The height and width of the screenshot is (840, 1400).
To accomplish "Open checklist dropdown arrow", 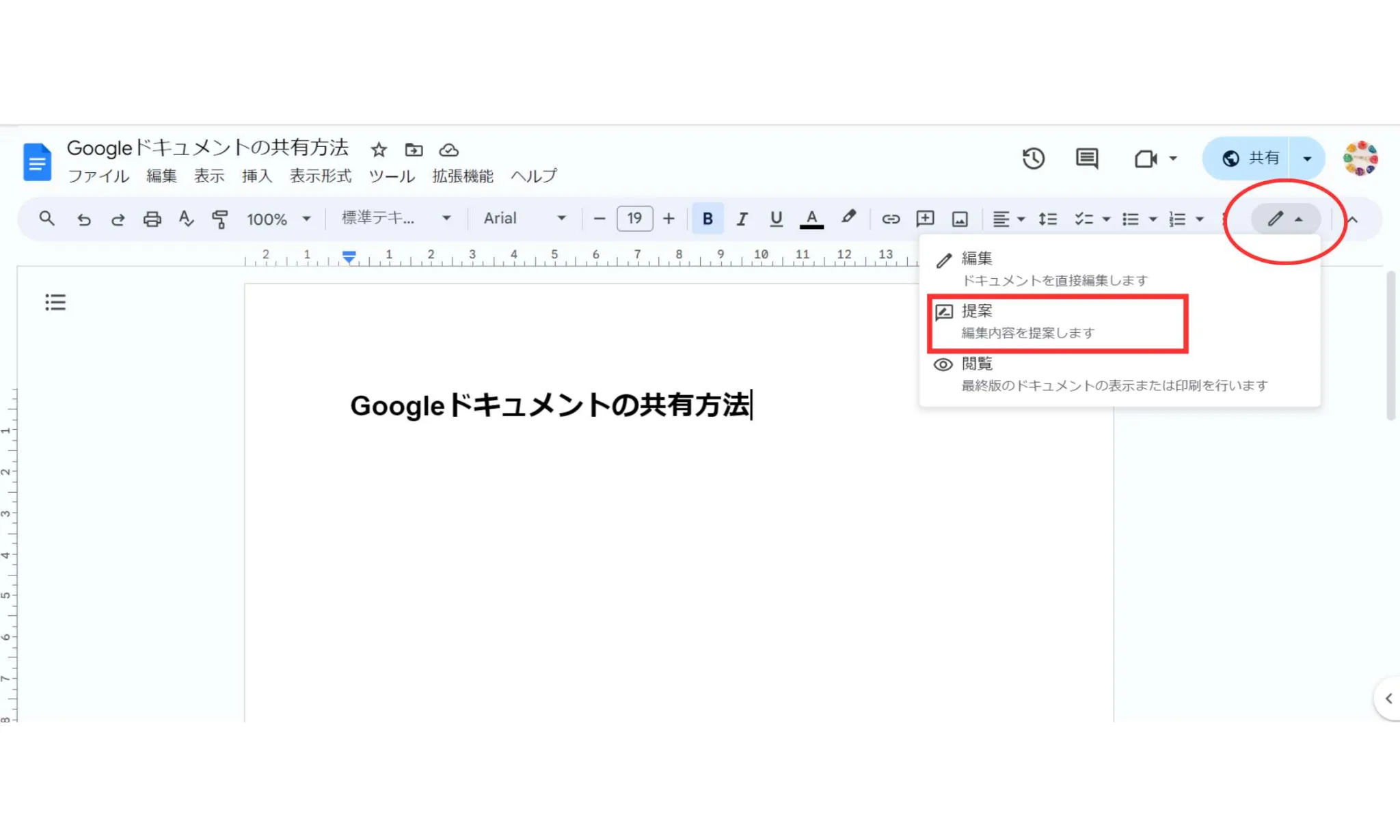I will coord(1106,219).
